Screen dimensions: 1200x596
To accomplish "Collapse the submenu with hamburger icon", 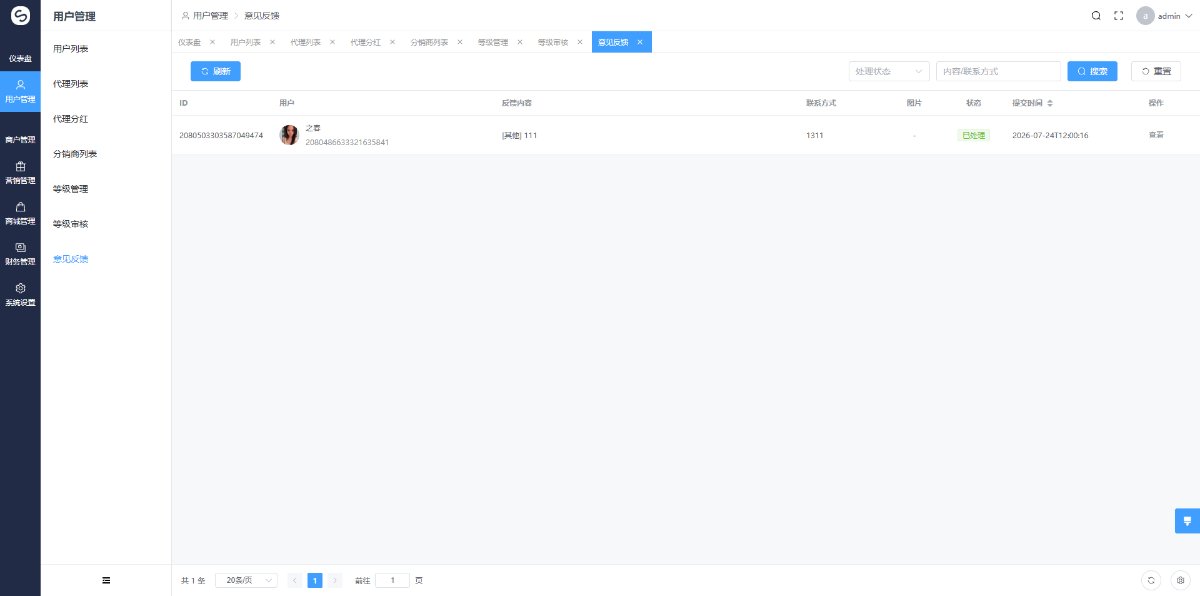I will 106,580.
